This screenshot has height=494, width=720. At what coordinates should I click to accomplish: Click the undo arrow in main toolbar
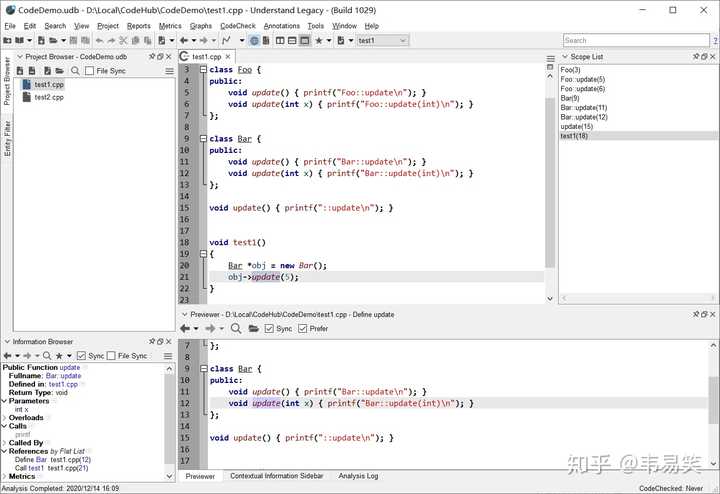pos(99,40)
